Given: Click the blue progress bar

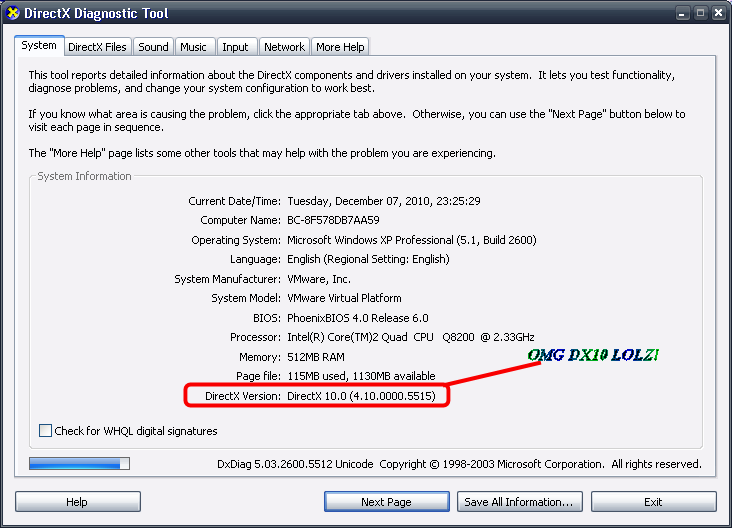Looking at the screenshot, I should pos(79,464).
